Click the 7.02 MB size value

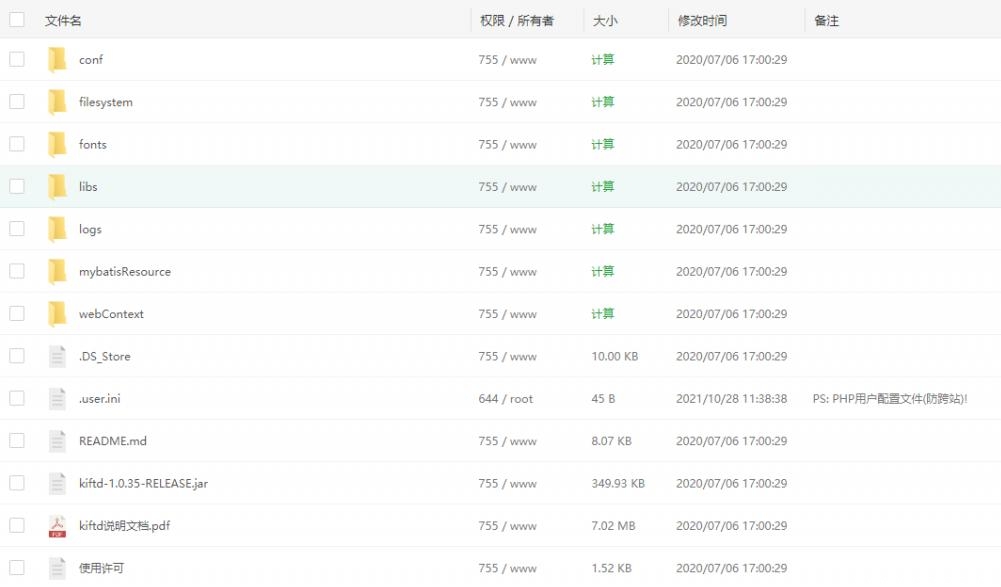tap(613, 526)
